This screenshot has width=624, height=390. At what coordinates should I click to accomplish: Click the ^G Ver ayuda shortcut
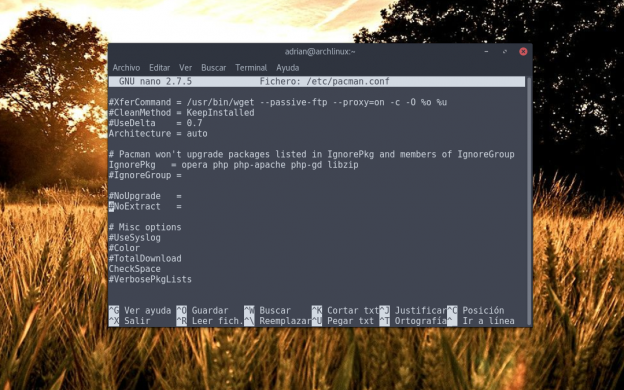coord(140,310)
